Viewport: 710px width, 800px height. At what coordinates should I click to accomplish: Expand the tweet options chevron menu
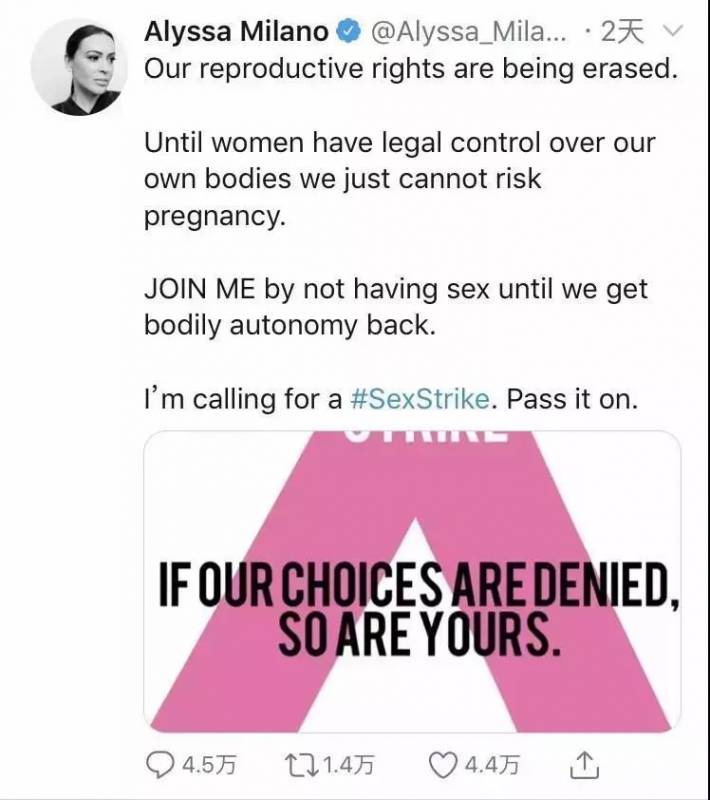pos(672,32)
